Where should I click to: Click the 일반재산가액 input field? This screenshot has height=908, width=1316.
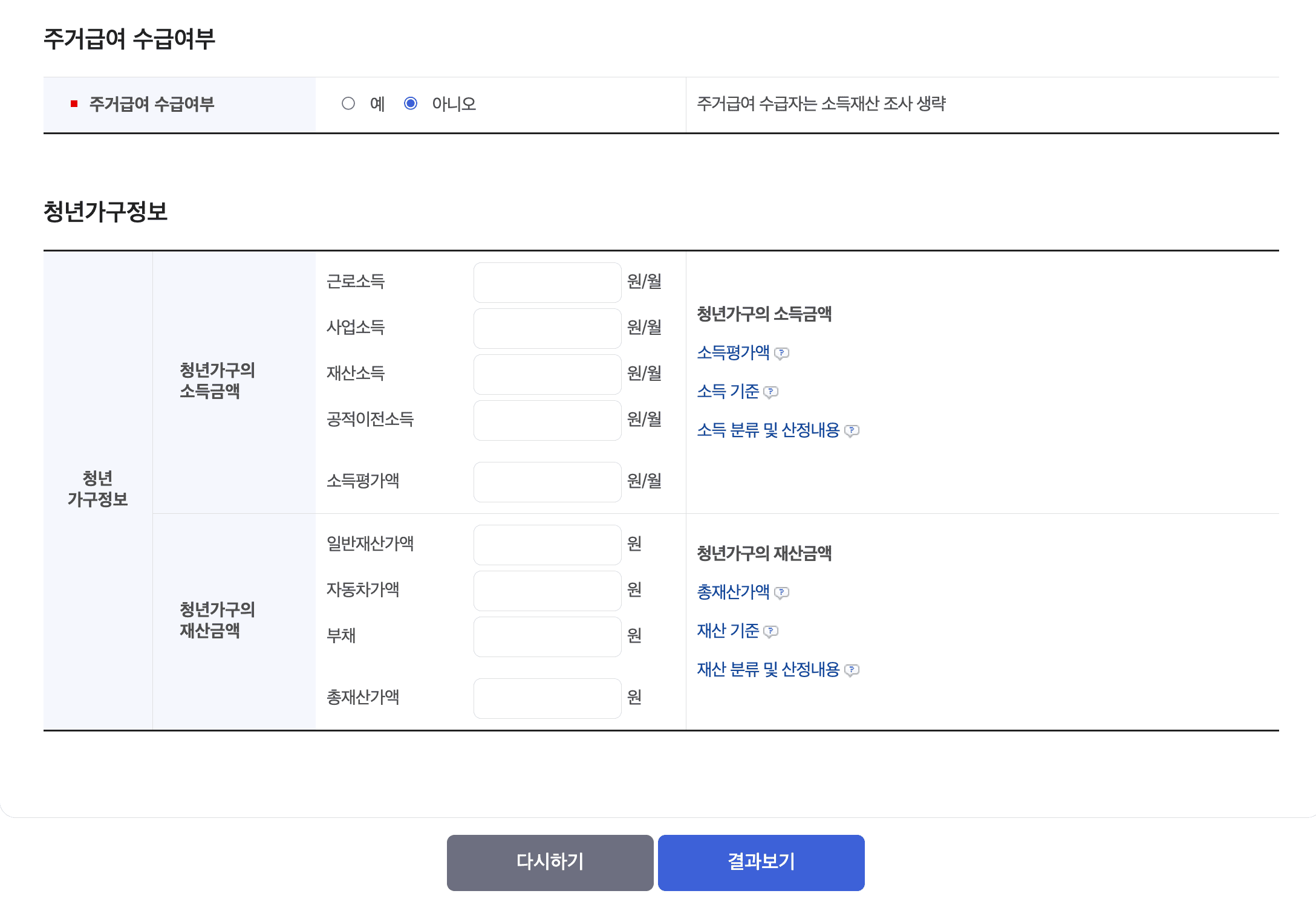(x=547, y=545)
